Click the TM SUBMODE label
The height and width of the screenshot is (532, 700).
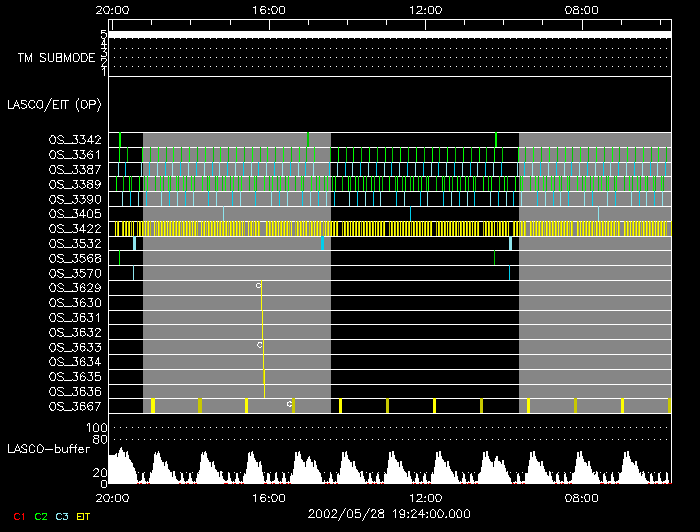click(56, 58)
